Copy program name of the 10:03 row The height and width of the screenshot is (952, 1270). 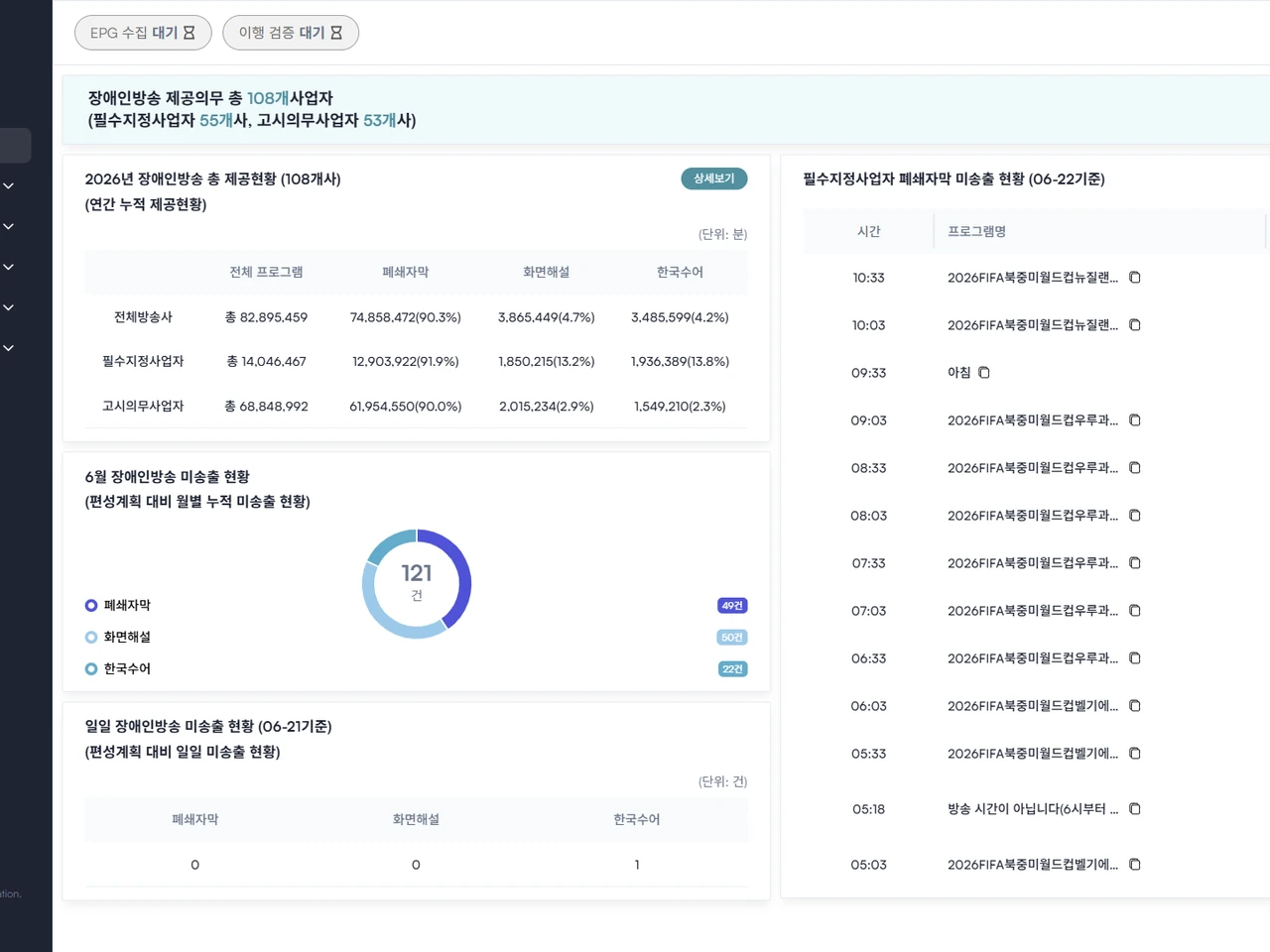tap(1135, 325)
